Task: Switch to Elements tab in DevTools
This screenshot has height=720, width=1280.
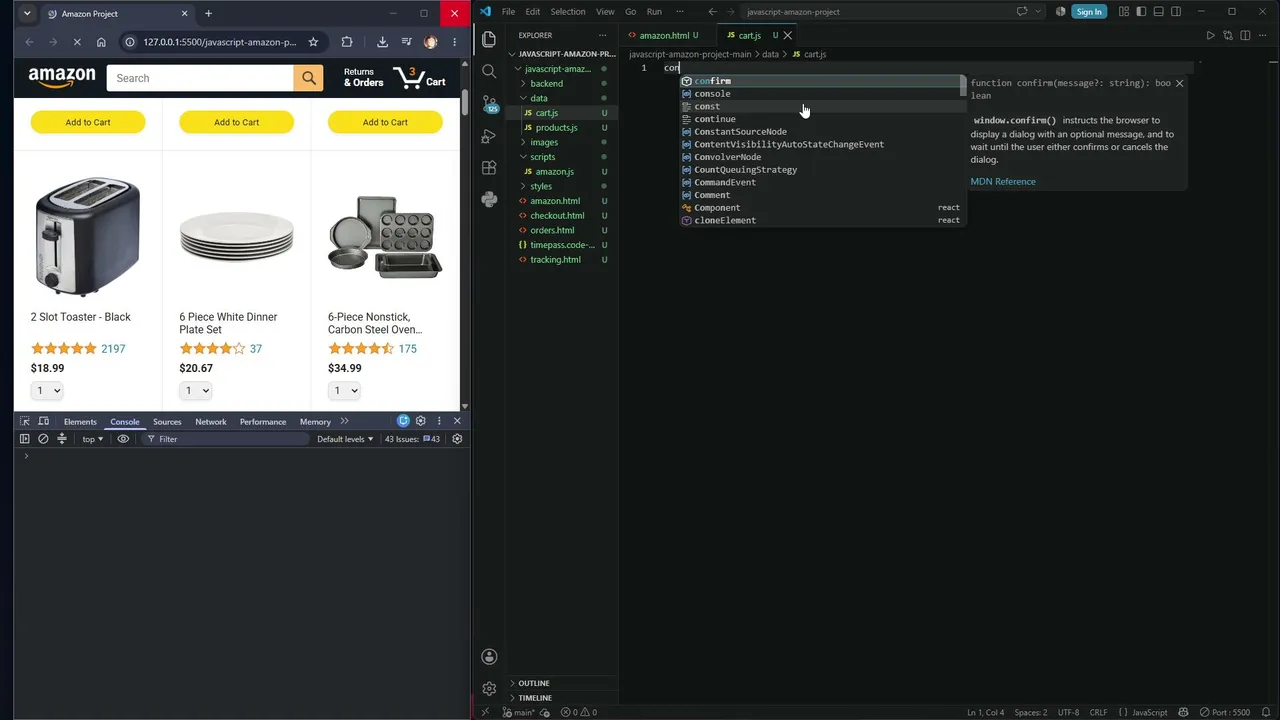Action: [80, 422]
